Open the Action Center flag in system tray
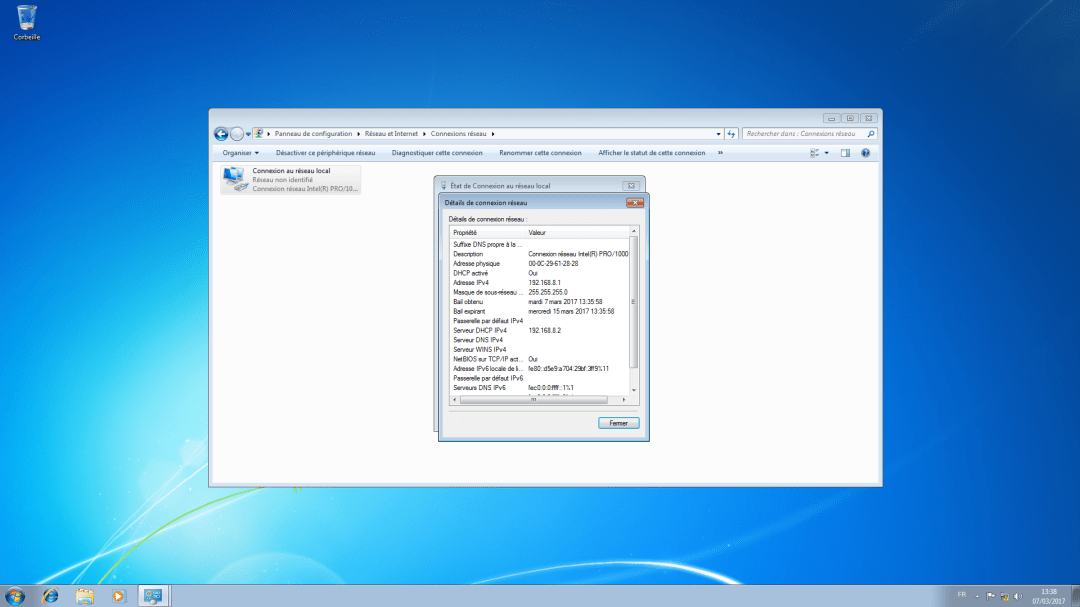The height and width of the screenshot is (607, 1080). point(990,596)
